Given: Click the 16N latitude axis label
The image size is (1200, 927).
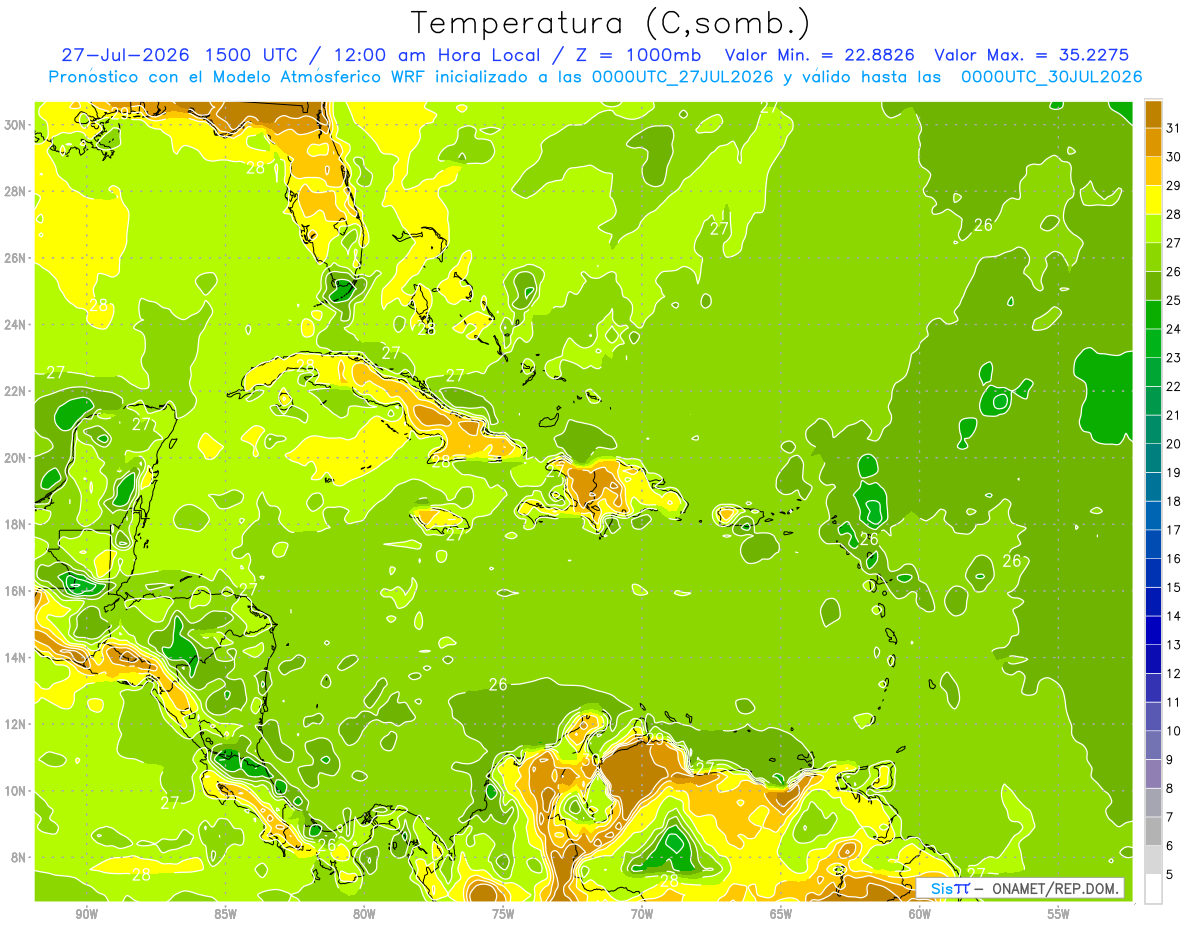Looking at the screenshot, I should click(x=17, y=591).
